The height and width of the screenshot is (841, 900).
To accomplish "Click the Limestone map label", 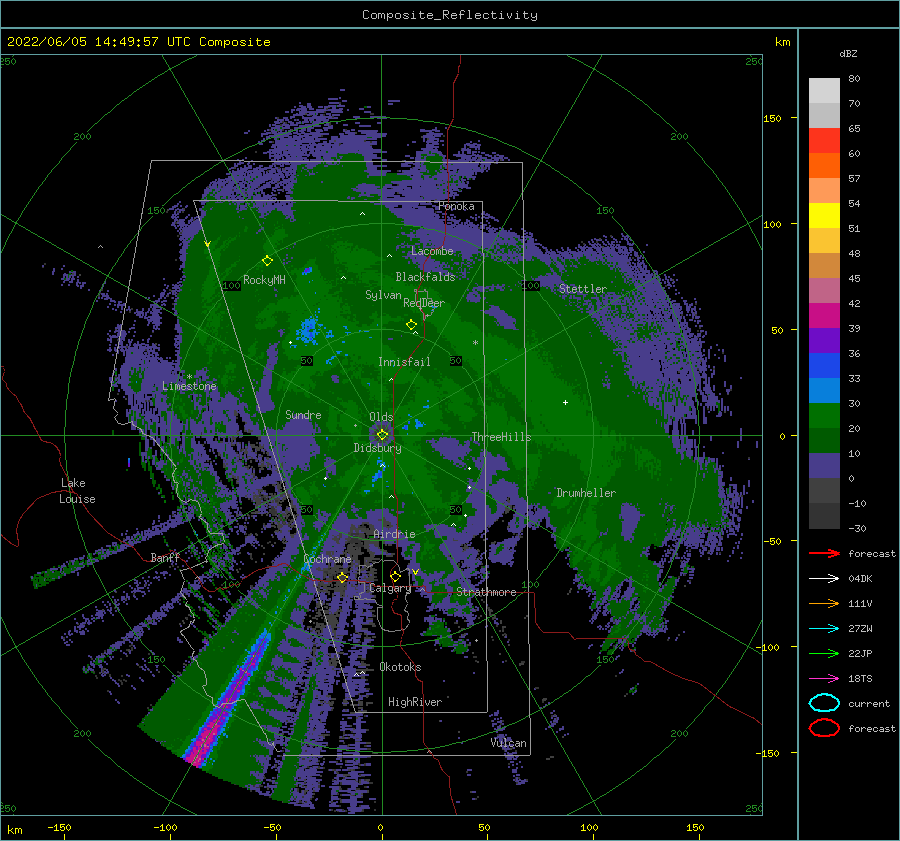I will tap(189, 386).
